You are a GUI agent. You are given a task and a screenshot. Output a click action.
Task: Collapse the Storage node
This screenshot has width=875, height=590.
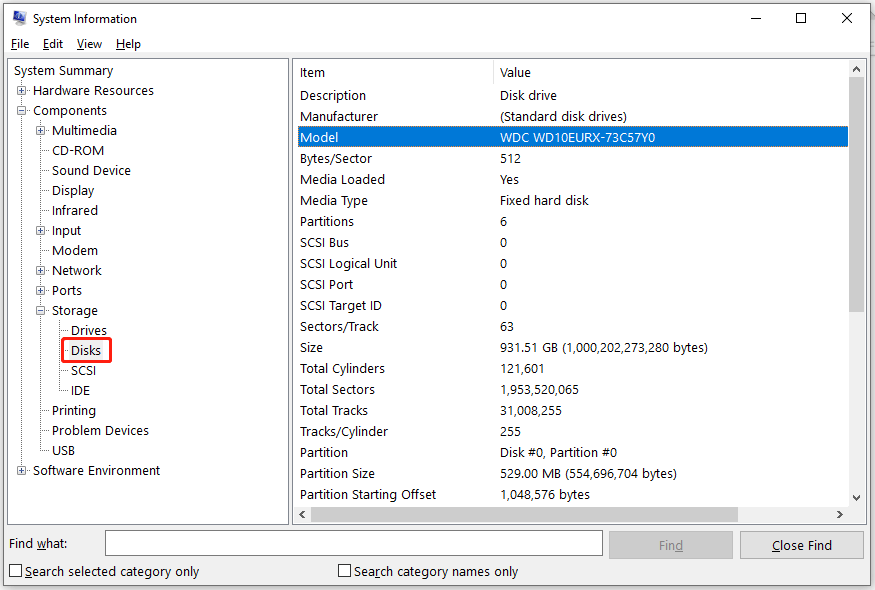coord(38,310)
